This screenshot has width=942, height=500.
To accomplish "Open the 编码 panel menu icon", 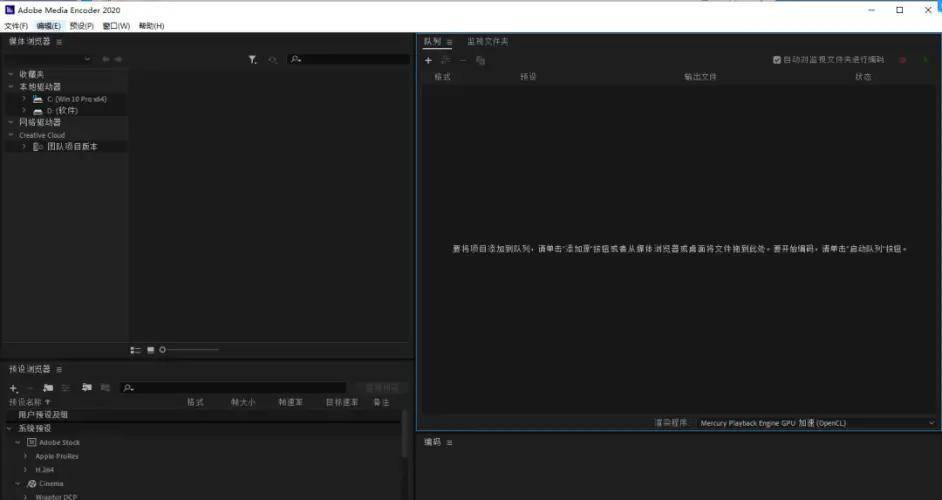I will pos(449,442).
